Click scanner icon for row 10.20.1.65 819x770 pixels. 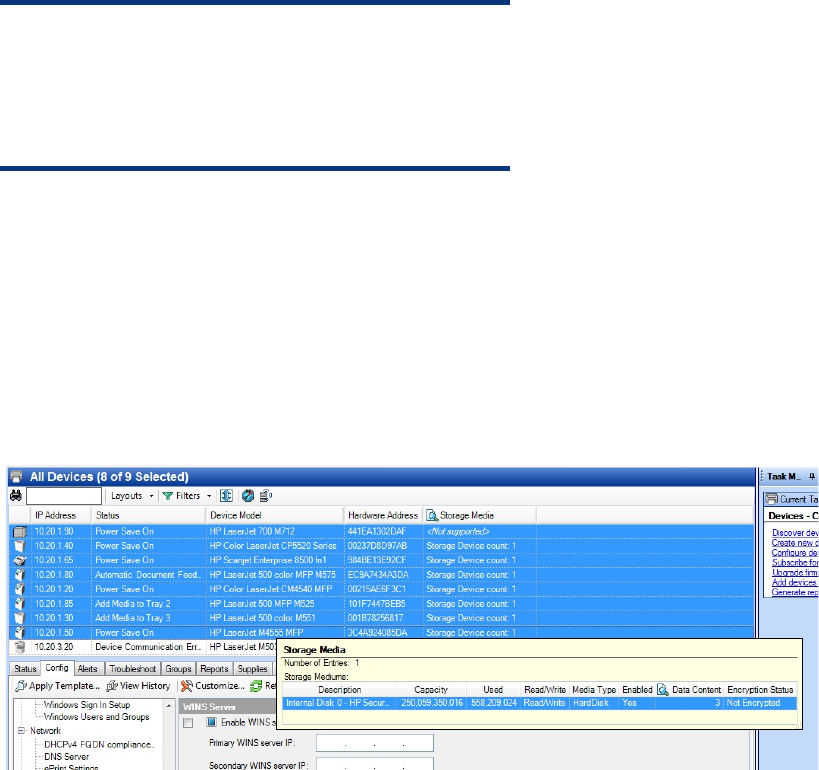click(20, 561)
